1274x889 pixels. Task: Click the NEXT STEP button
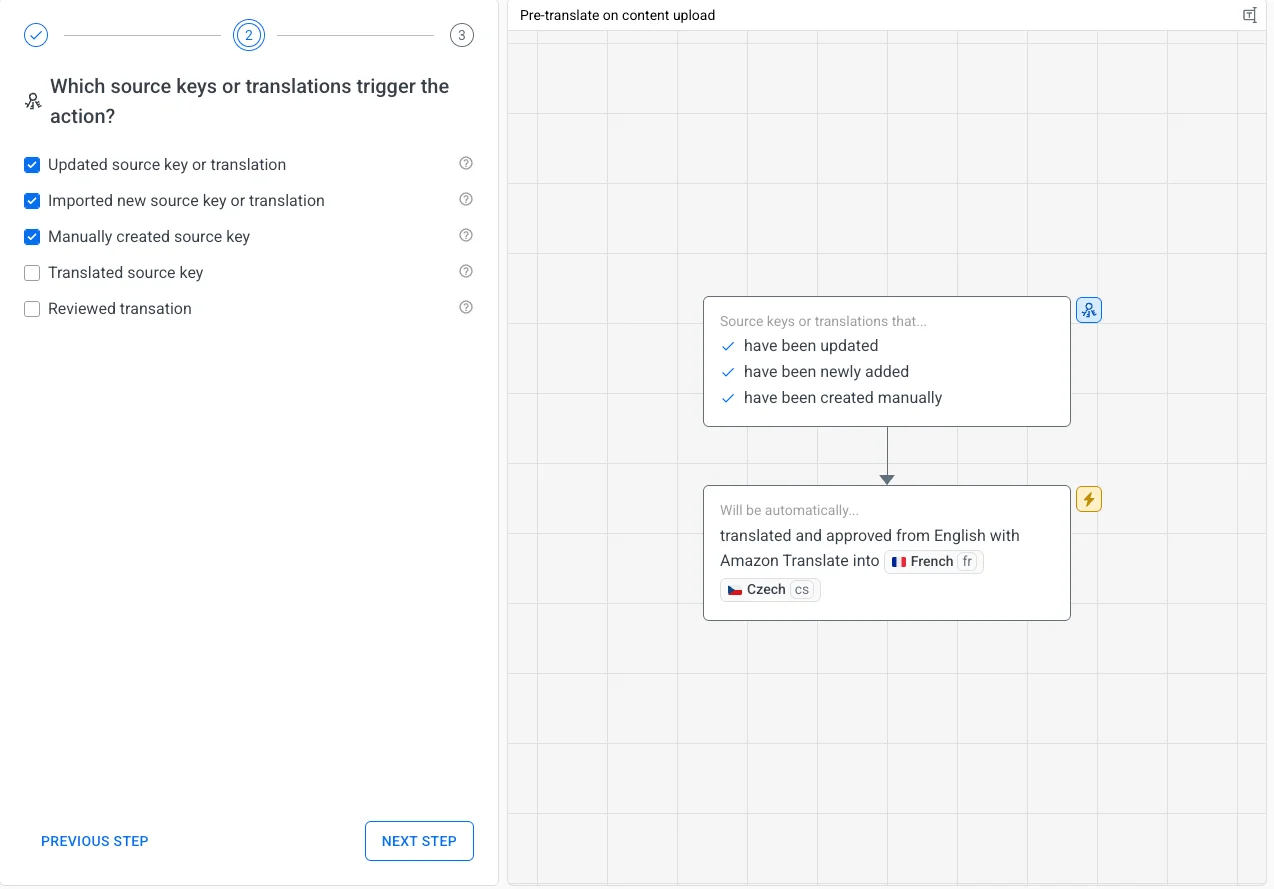[x=419, y=841]
